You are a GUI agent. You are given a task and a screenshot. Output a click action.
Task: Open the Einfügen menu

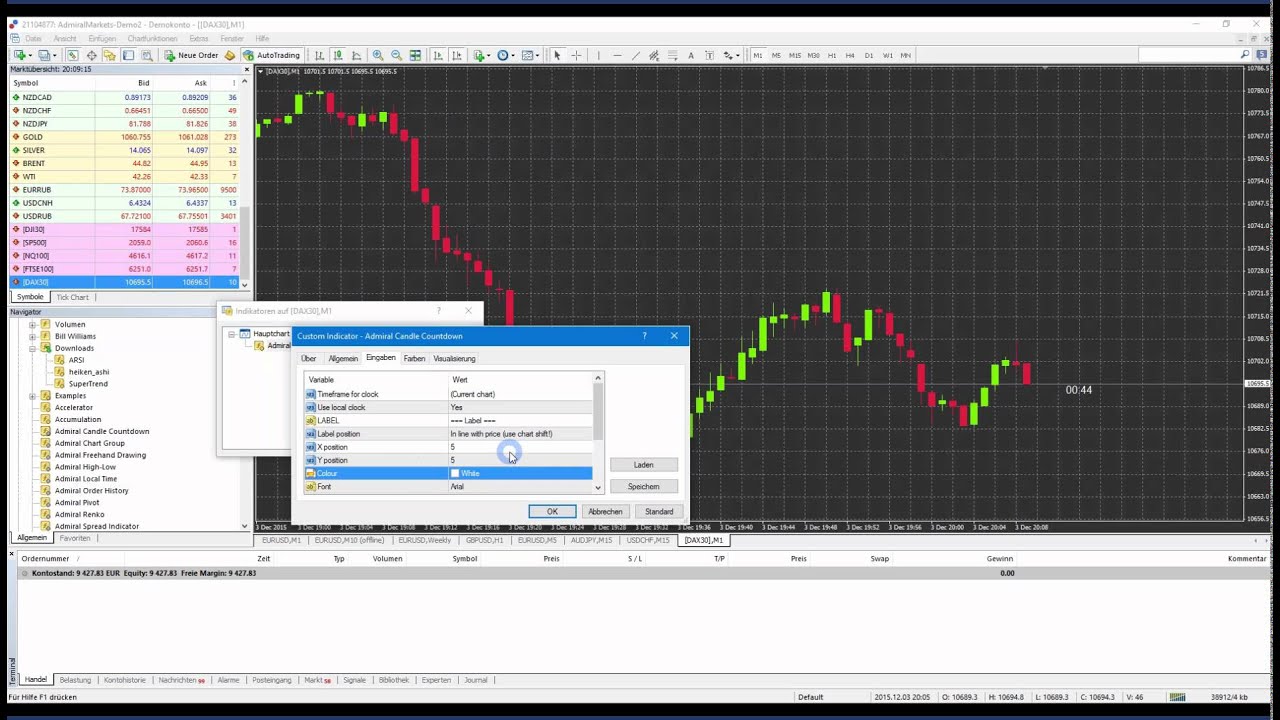pyautogui.click(x=102, y=39)
